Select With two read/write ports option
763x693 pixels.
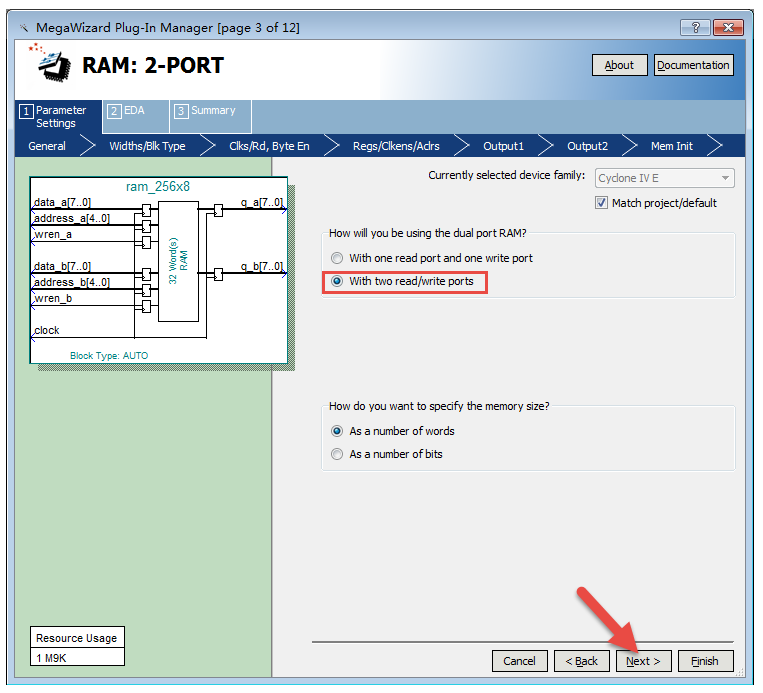[402, 281]
